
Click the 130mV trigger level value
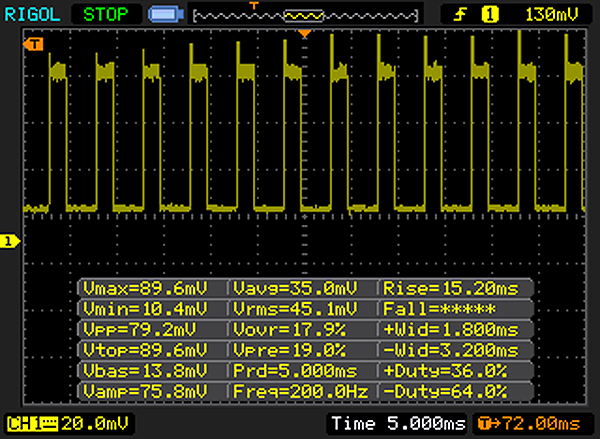551,15
